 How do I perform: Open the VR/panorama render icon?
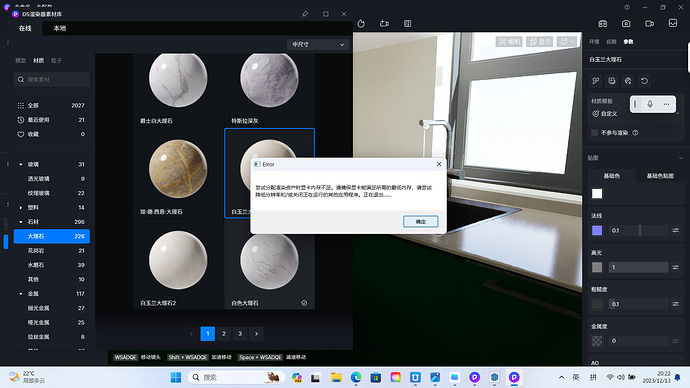pos(603,23)
